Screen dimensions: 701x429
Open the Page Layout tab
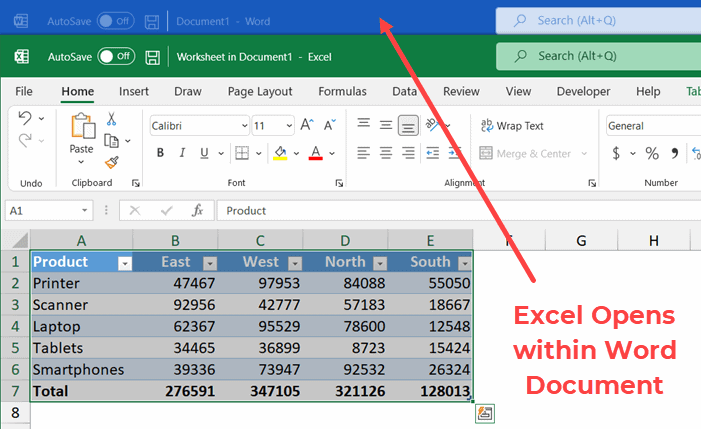260,91
